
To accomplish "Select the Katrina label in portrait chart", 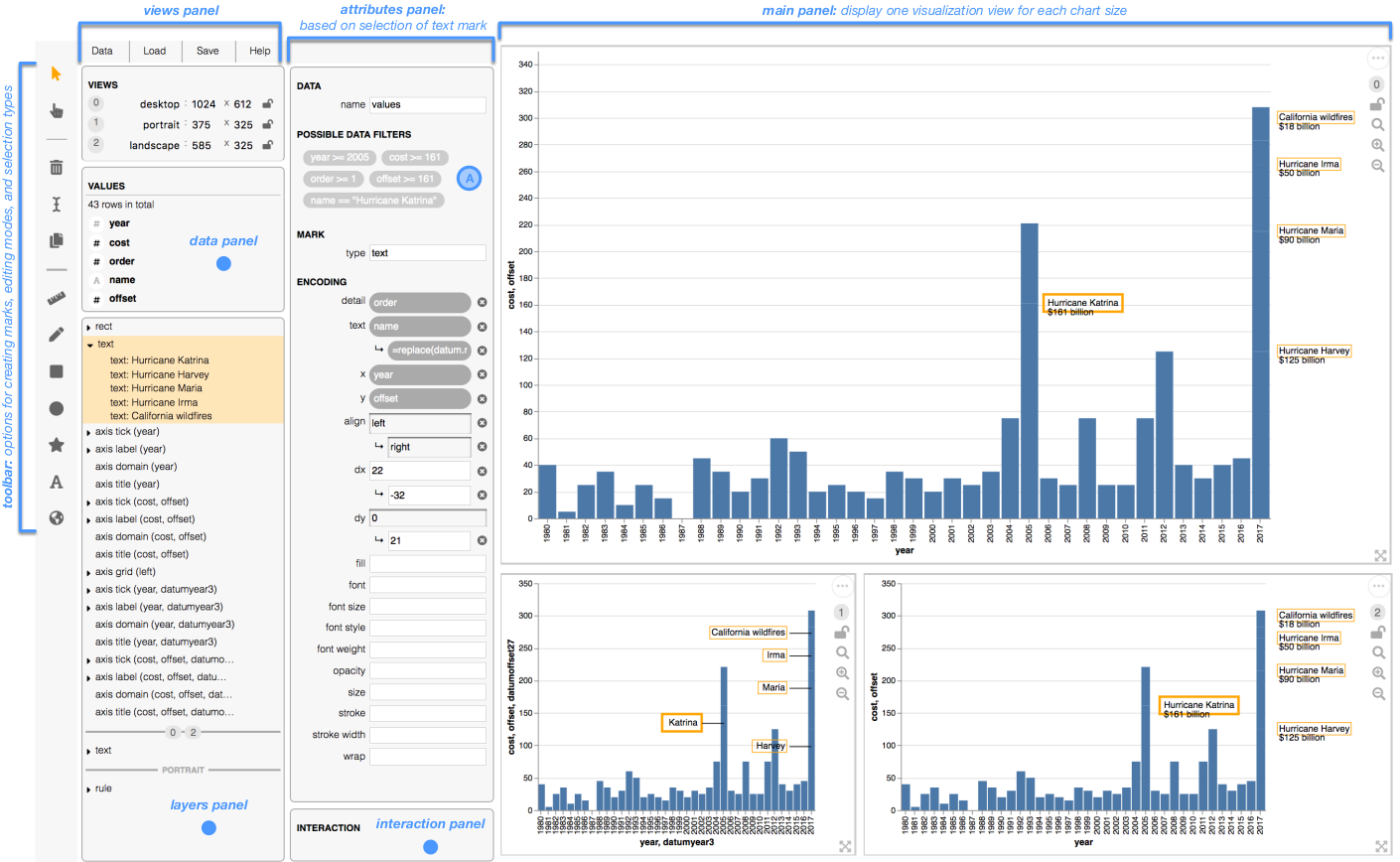I will click(682, 723).
